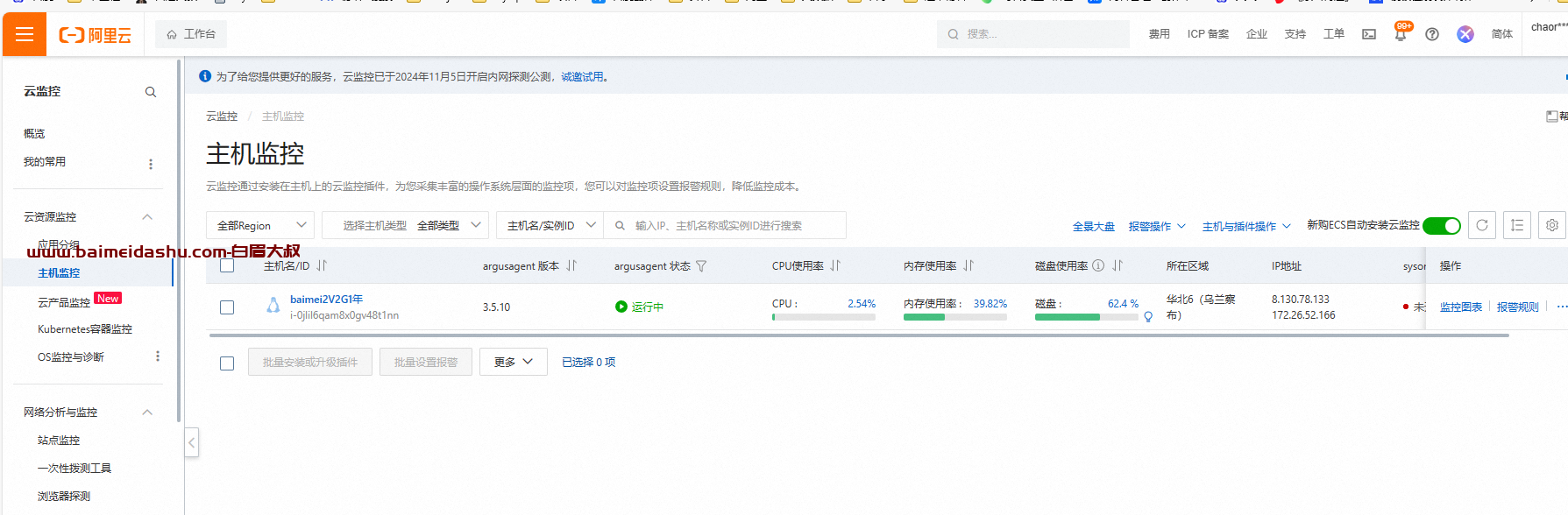Open table column settings gear

click(x=1552, y=225)
